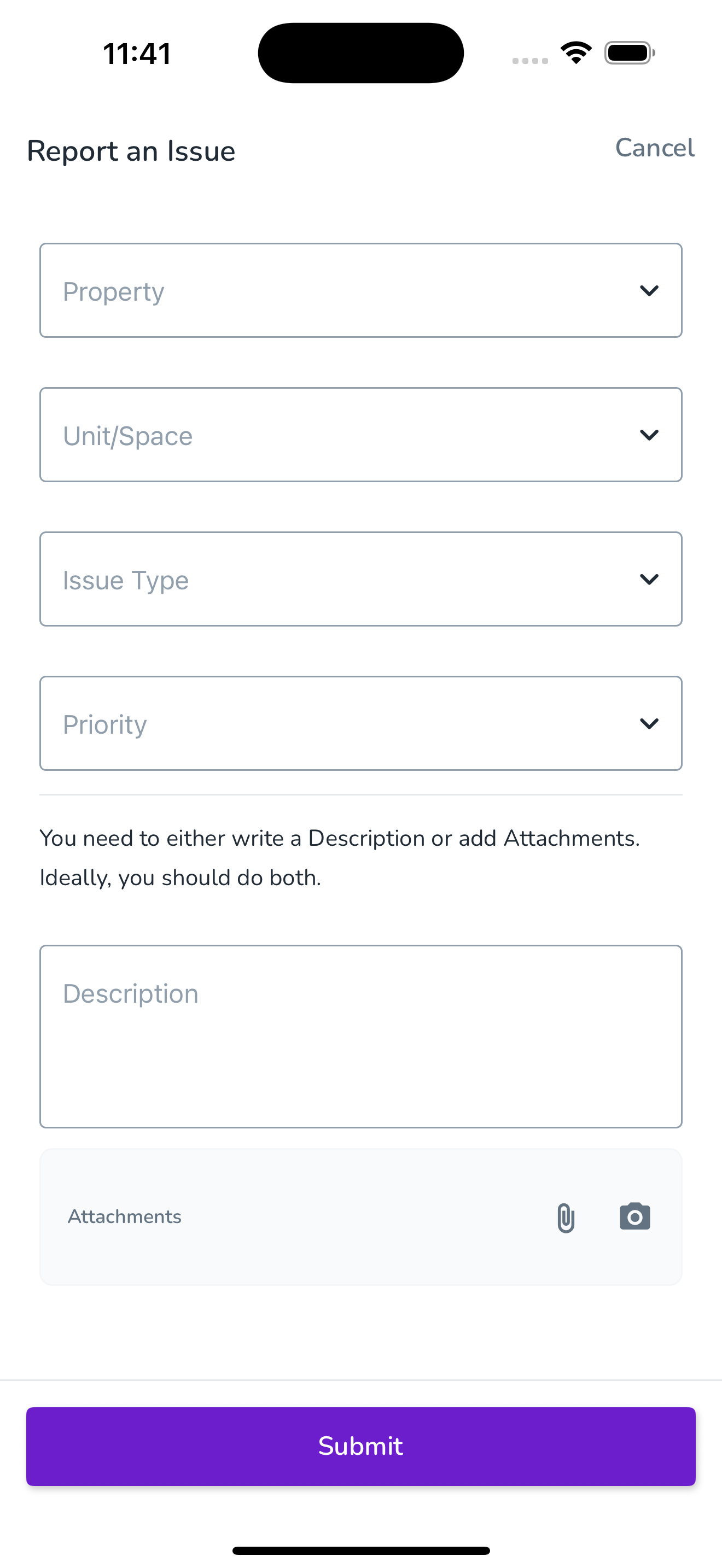Tap the Attachments panel label
722x1568 pixels.
click(x=125, y=1217)
